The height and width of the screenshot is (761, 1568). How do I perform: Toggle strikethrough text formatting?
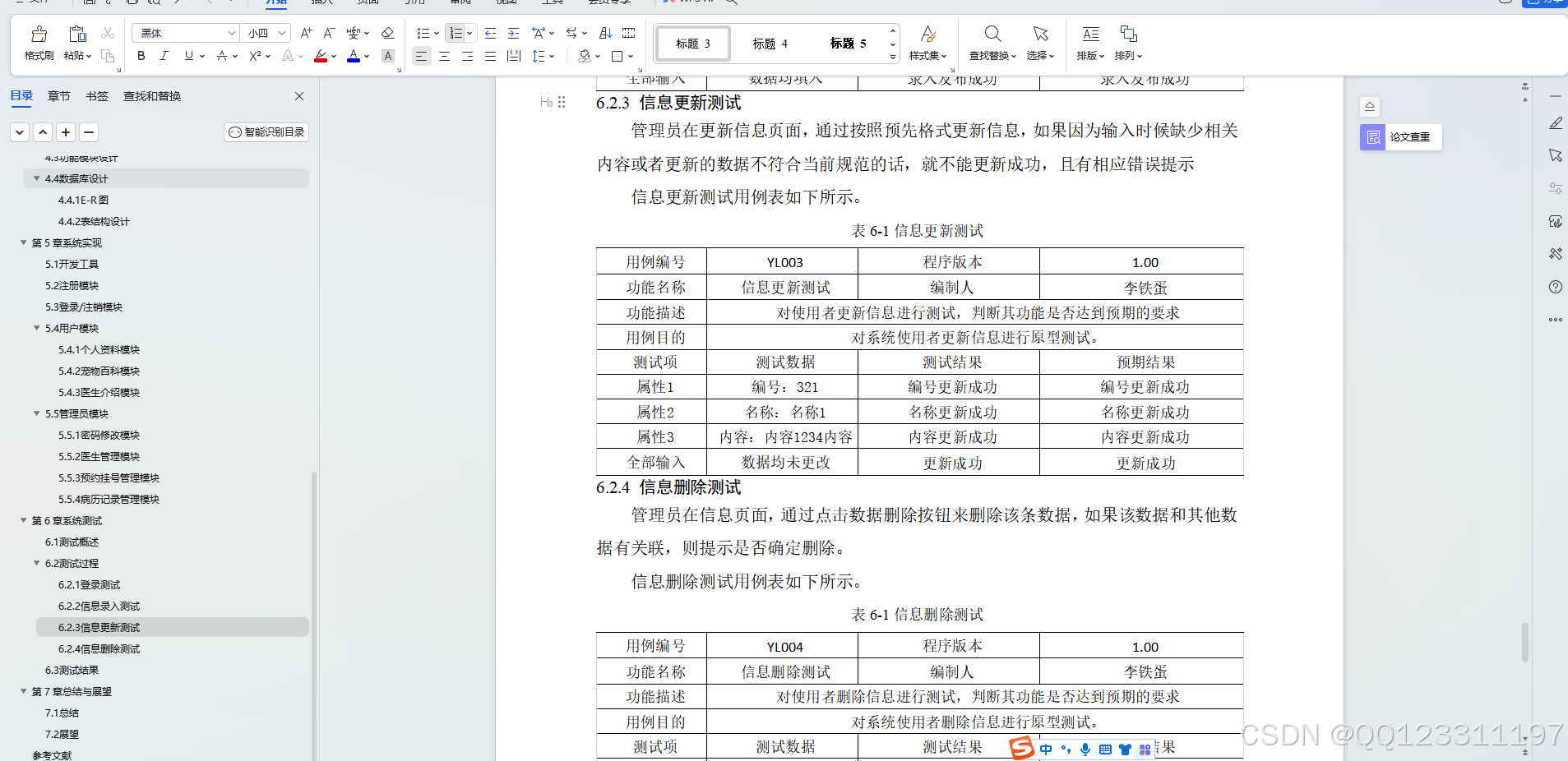pyautogui.click(x=222, y=56)
